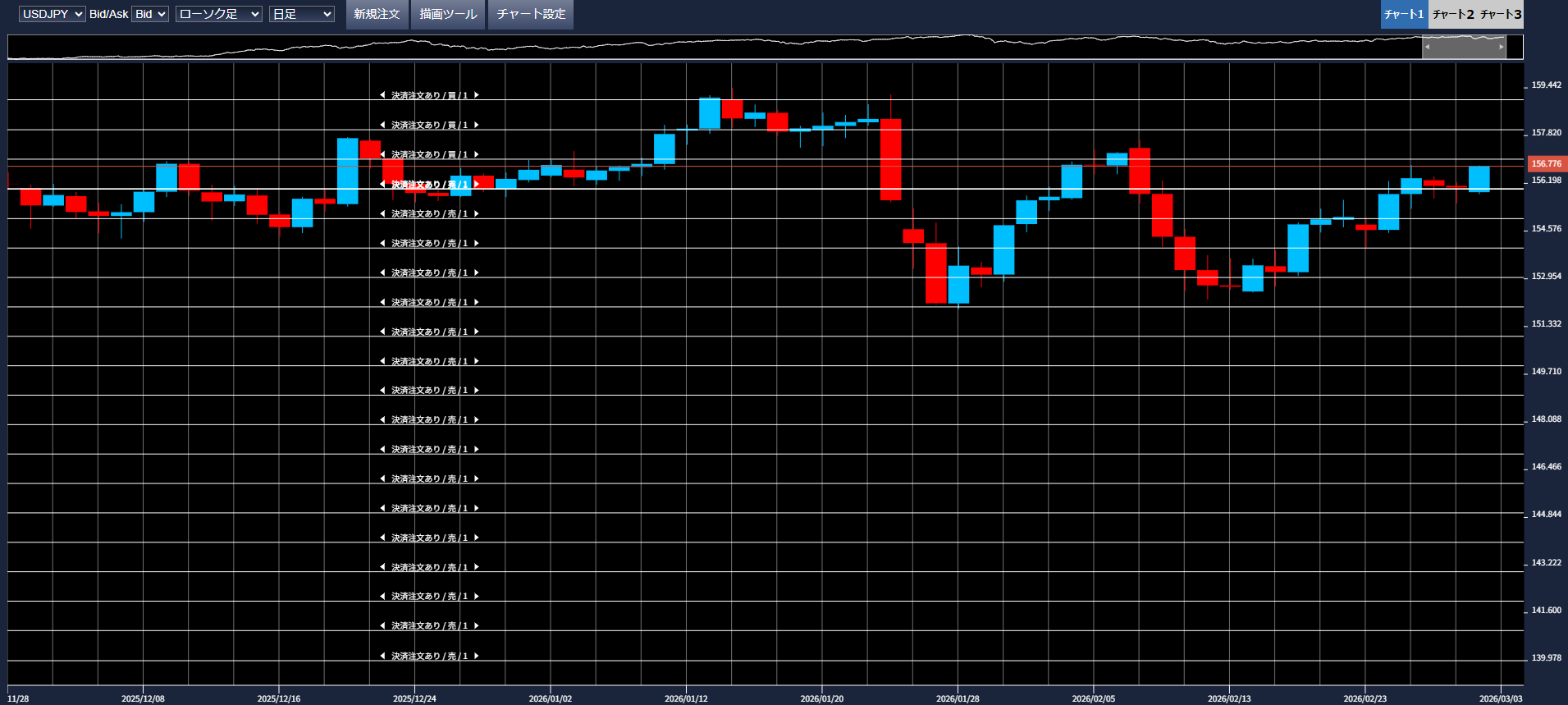Click left arrow on topmost 買 order label

[382, 95]
